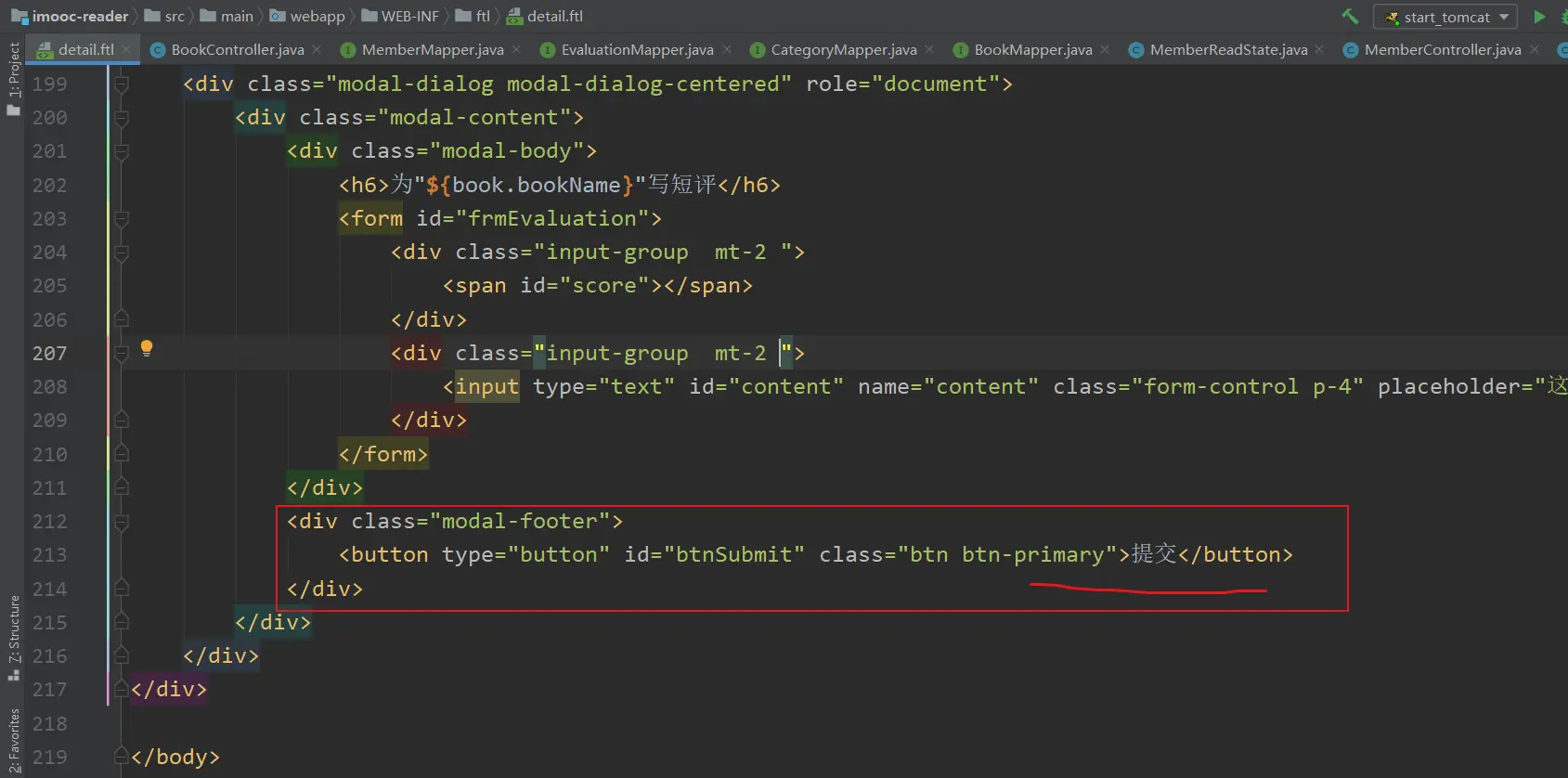This screenshot has width=1568, height=778.
Task: Click the 提交 button label text
Action: pos(1154,553)
